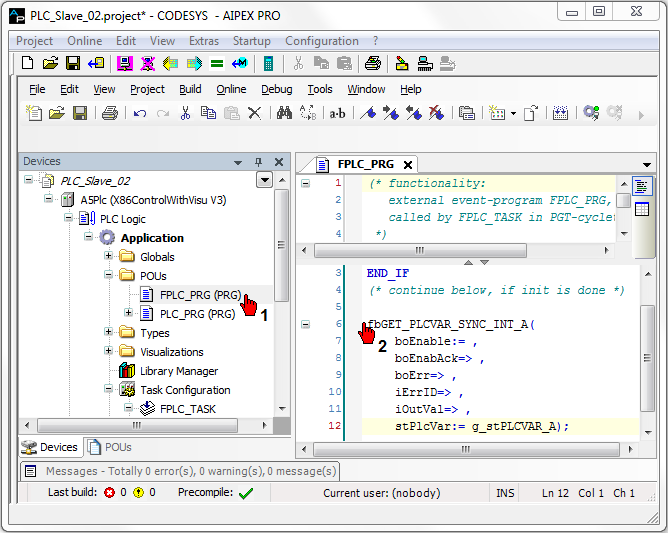This screenshot has width=668, height=533.
Task: Click the scissors Cut icon in CODESYS toolbar
Action: (x=185, y=113)
